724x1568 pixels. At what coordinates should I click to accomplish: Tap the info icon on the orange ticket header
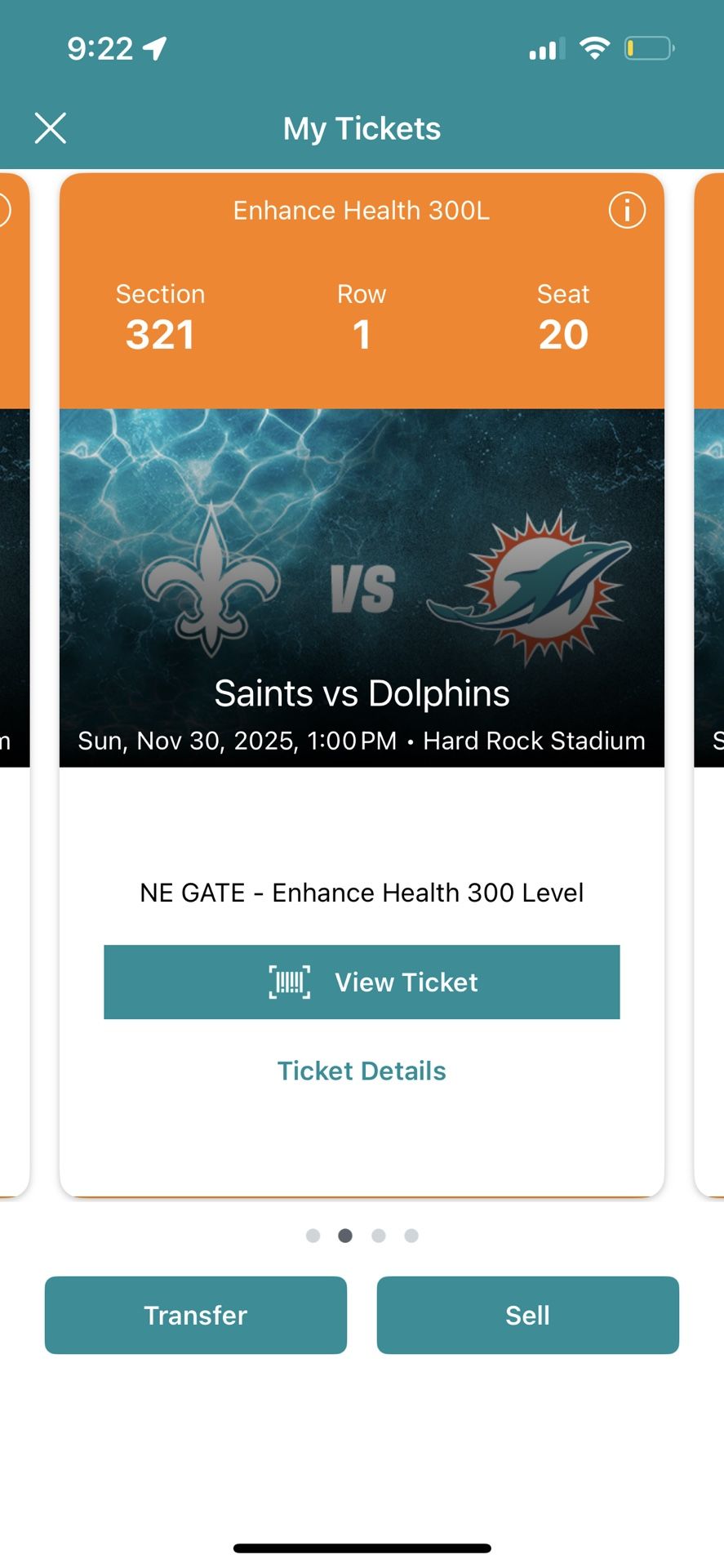[x=626, y=210]
